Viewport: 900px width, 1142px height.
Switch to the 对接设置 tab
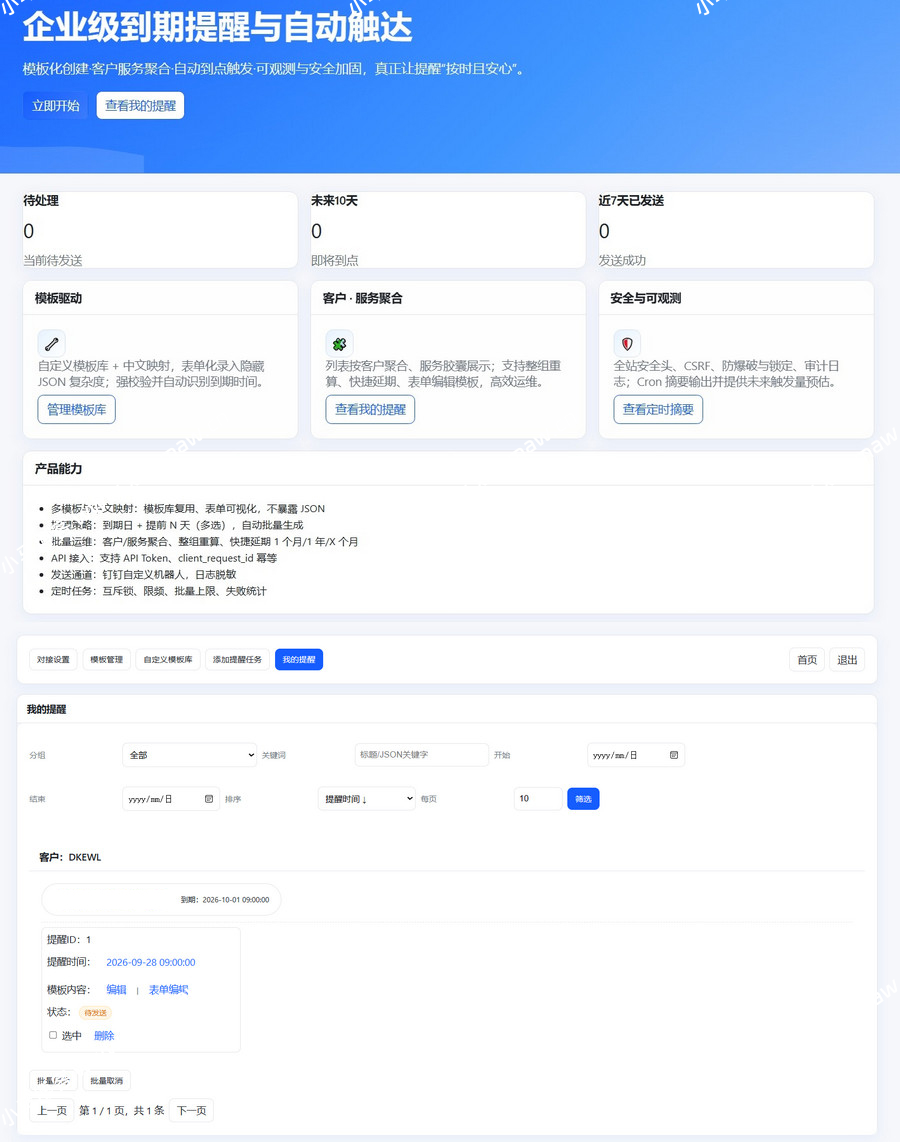pyautogui.click(x=53, y=660)
